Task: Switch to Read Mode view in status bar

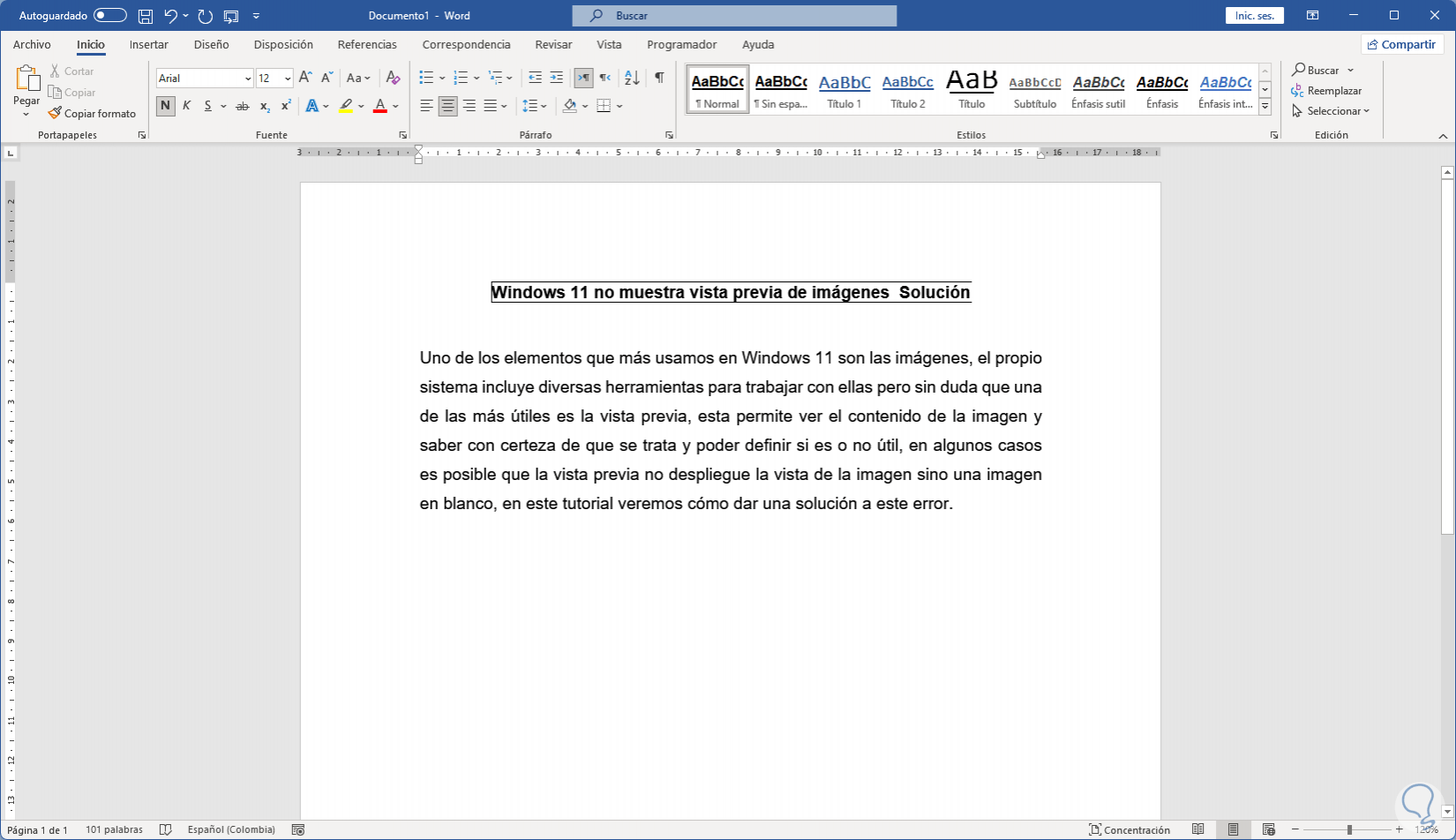Action: click(1197, 829)
